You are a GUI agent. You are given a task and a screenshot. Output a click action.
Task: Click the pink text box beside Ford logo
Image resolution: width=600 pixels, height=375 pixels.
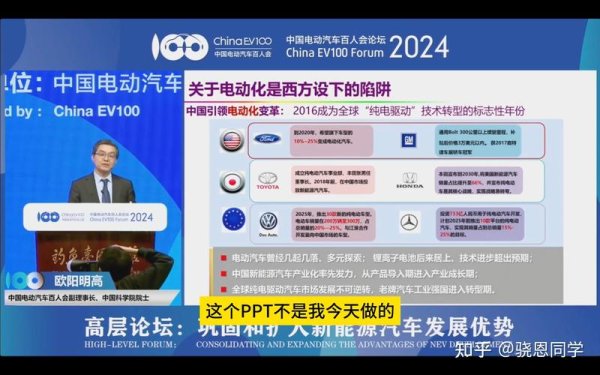(331, 140)
